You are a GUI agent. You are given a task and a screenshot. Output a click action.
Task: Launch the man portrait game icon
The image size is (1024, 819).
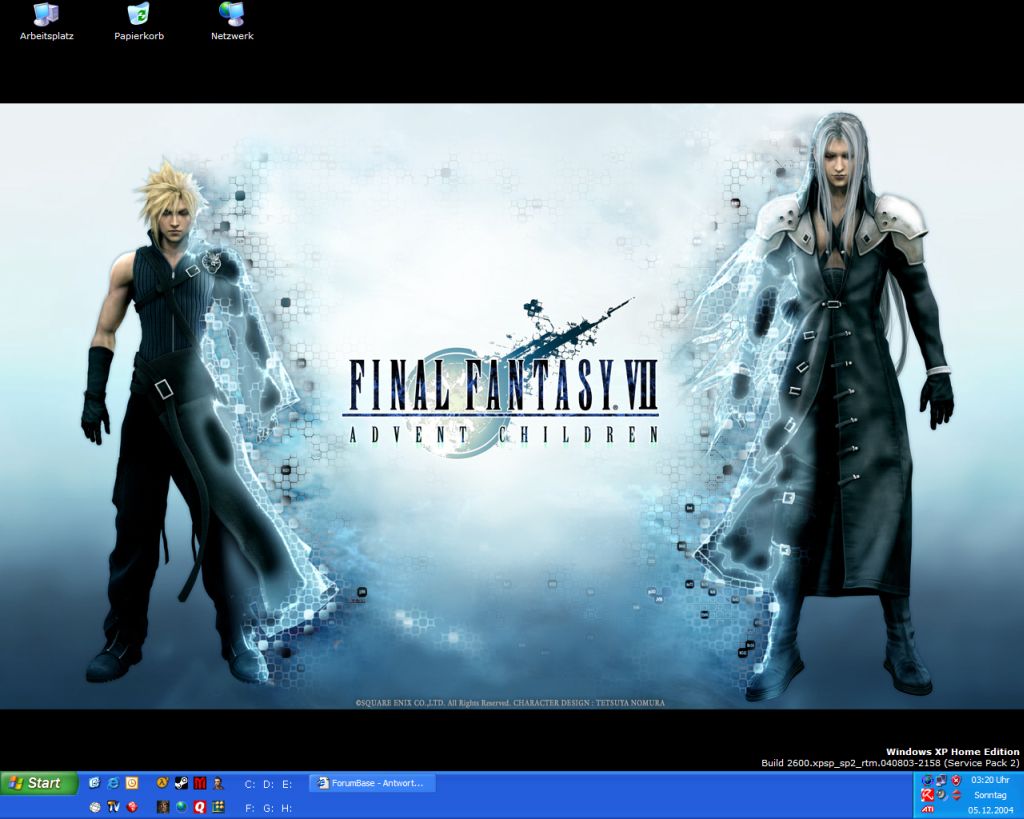(x=218, y=782)
